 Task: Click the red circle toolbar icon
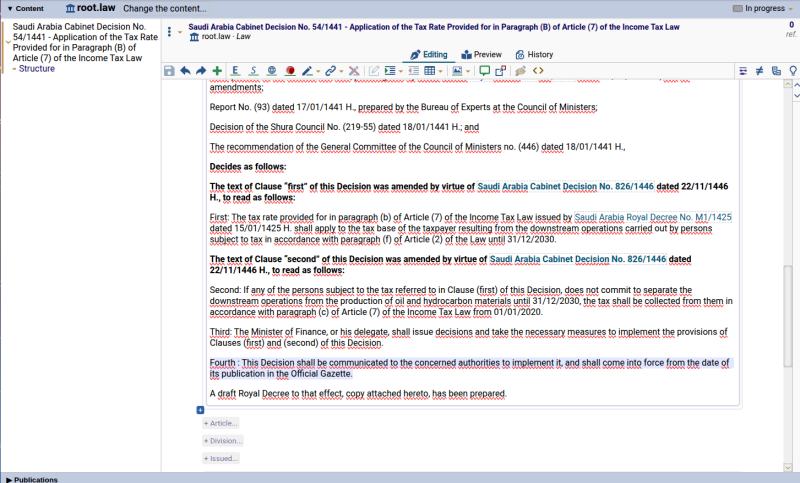290,71
